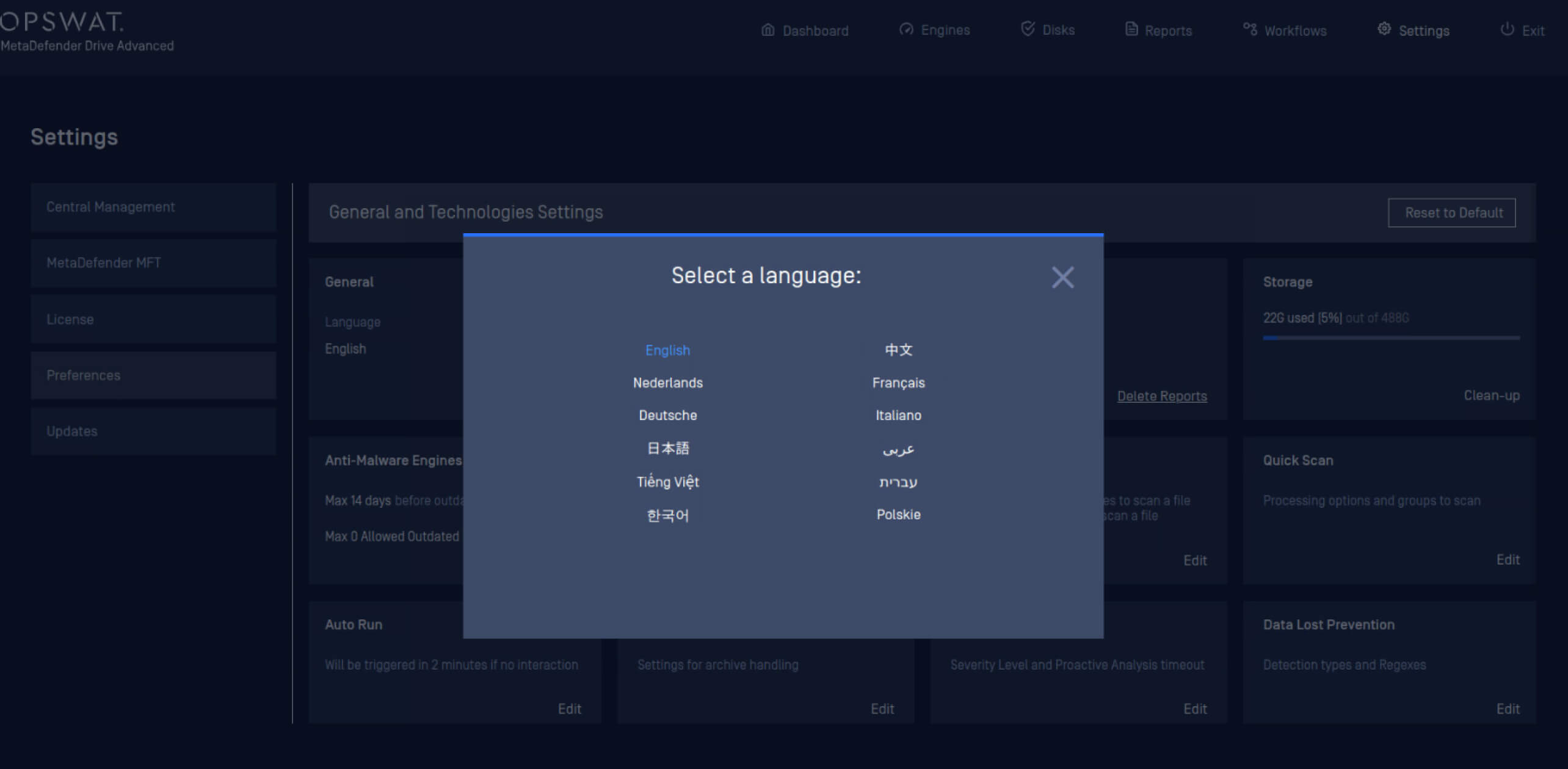Open Clean-up in the Storage panel
The width and height of the screenshot is (1568, 769).
click(1492, 395)
